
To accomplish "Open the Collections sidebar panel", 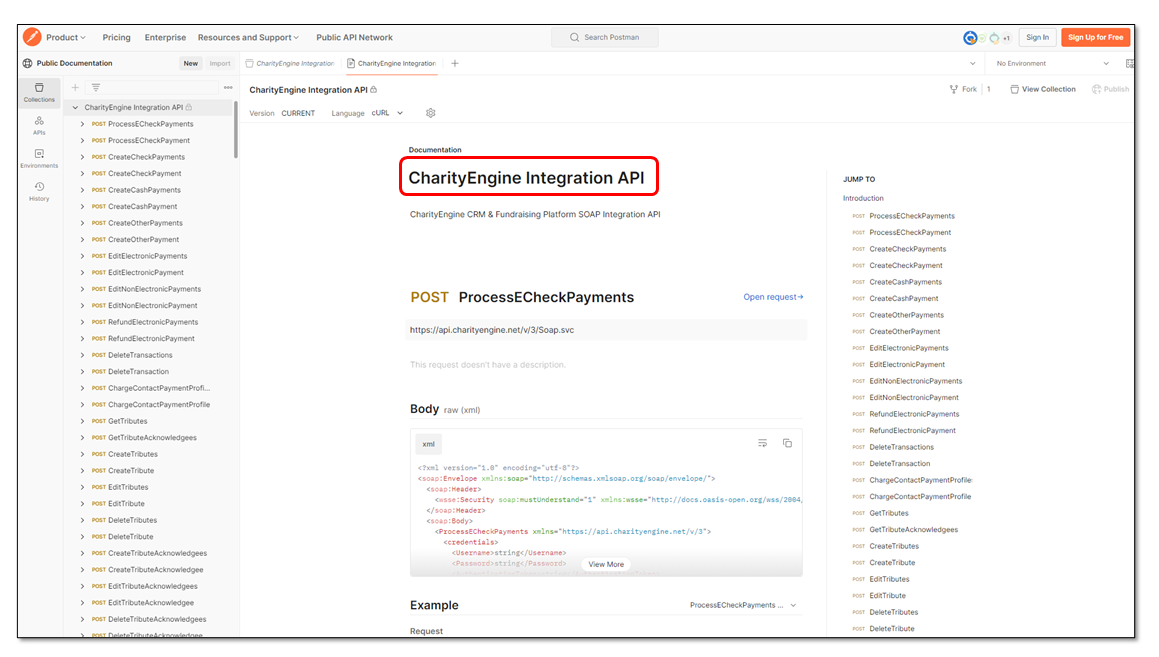I will (39, 94).
